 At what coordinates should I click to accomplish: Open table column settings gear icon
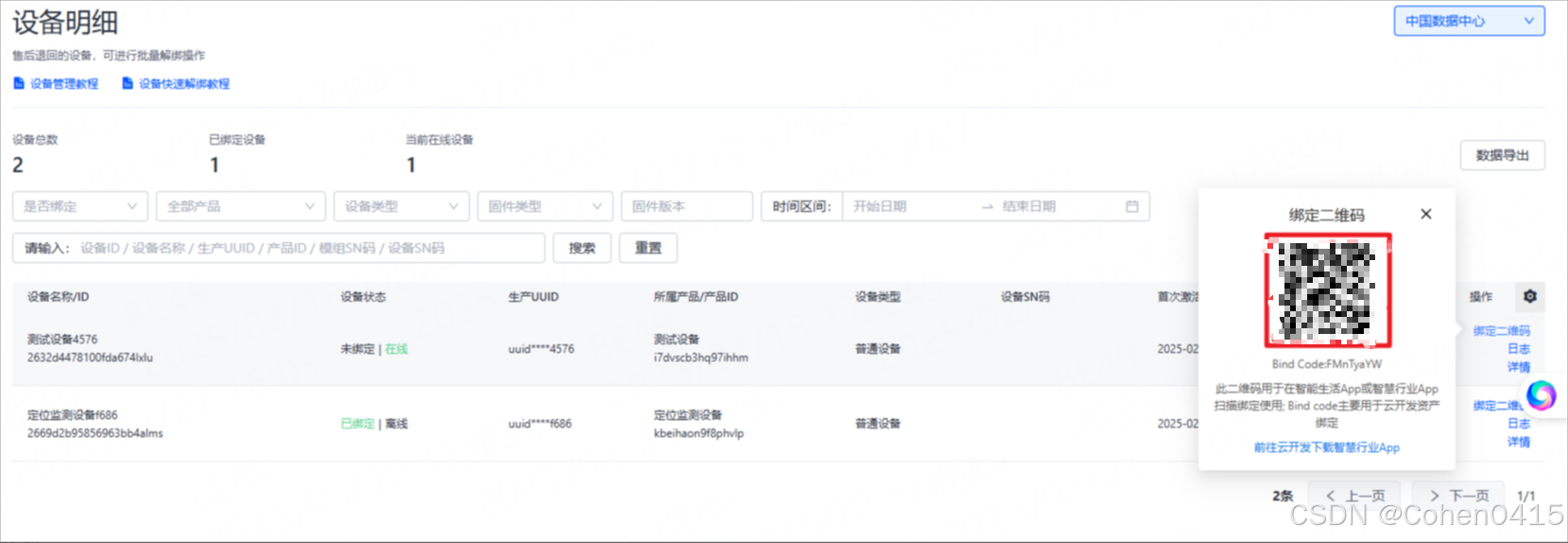pos(1530,296)
